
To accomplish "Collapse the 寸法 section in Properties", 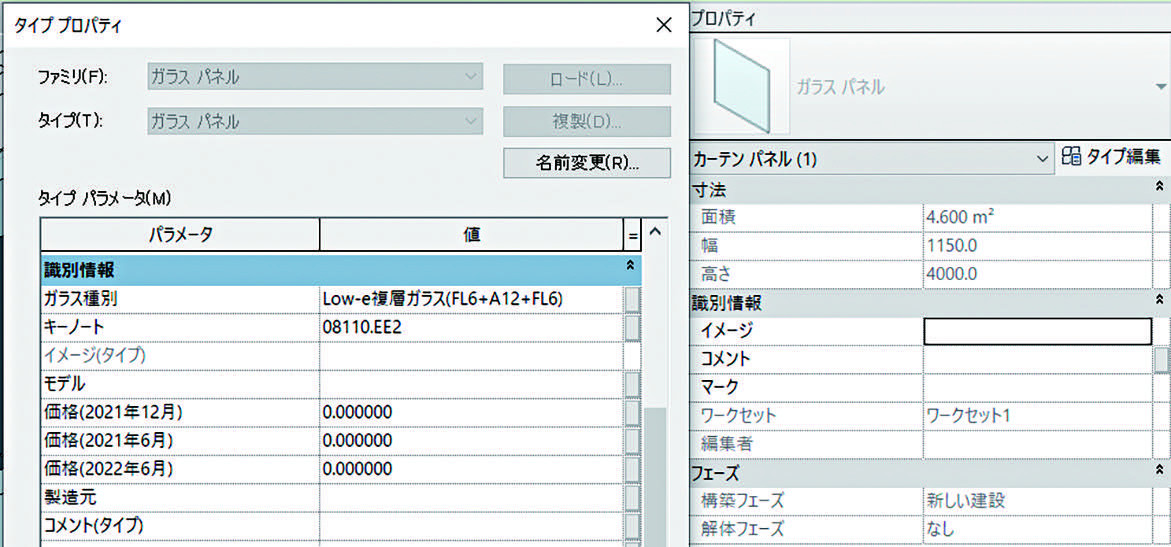I will click(x=1158, y=185).
